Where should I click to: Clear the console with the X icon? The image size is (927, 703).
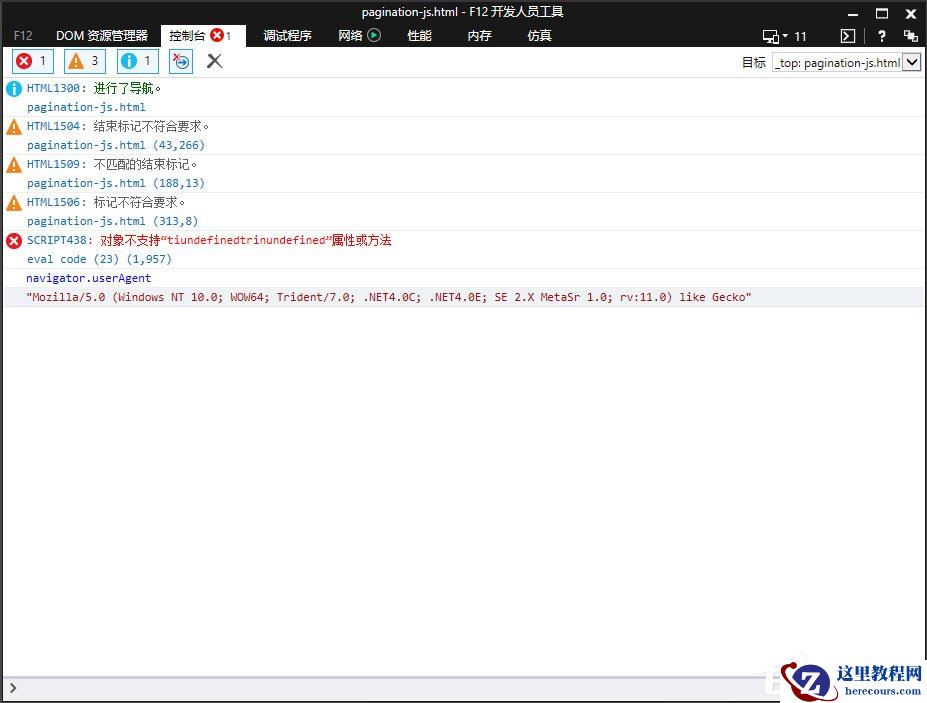click(213, 61)
